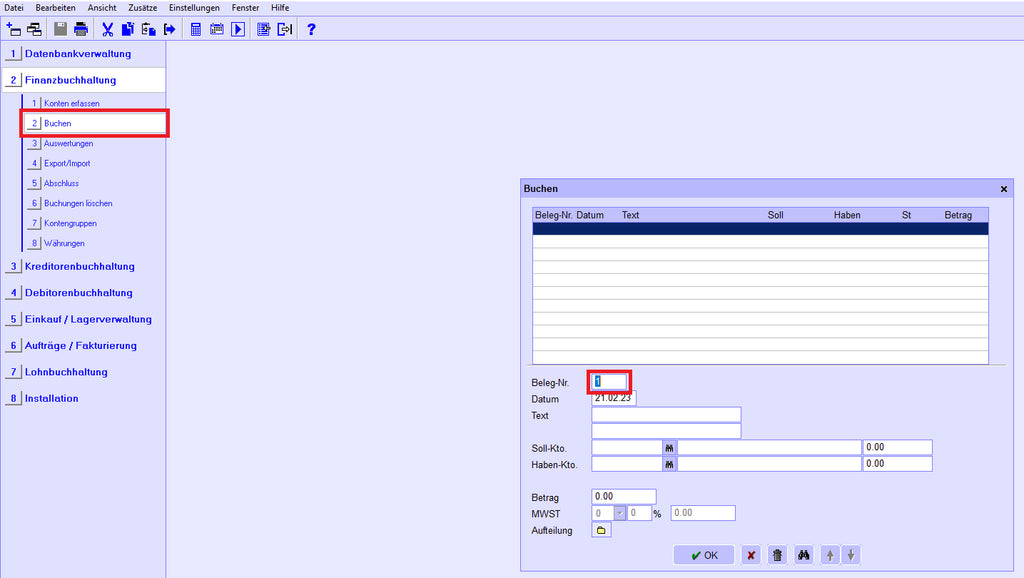This screenshot has height=578, width=1024.
Task: Click the trash can delete icon
Action: (x=777, y=555)
